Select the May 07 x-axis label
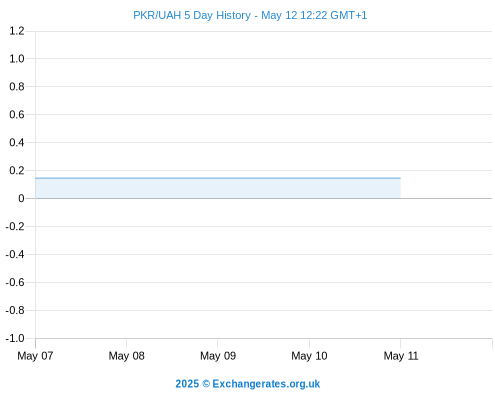495x400 pixels. click(x=35, y=356)
